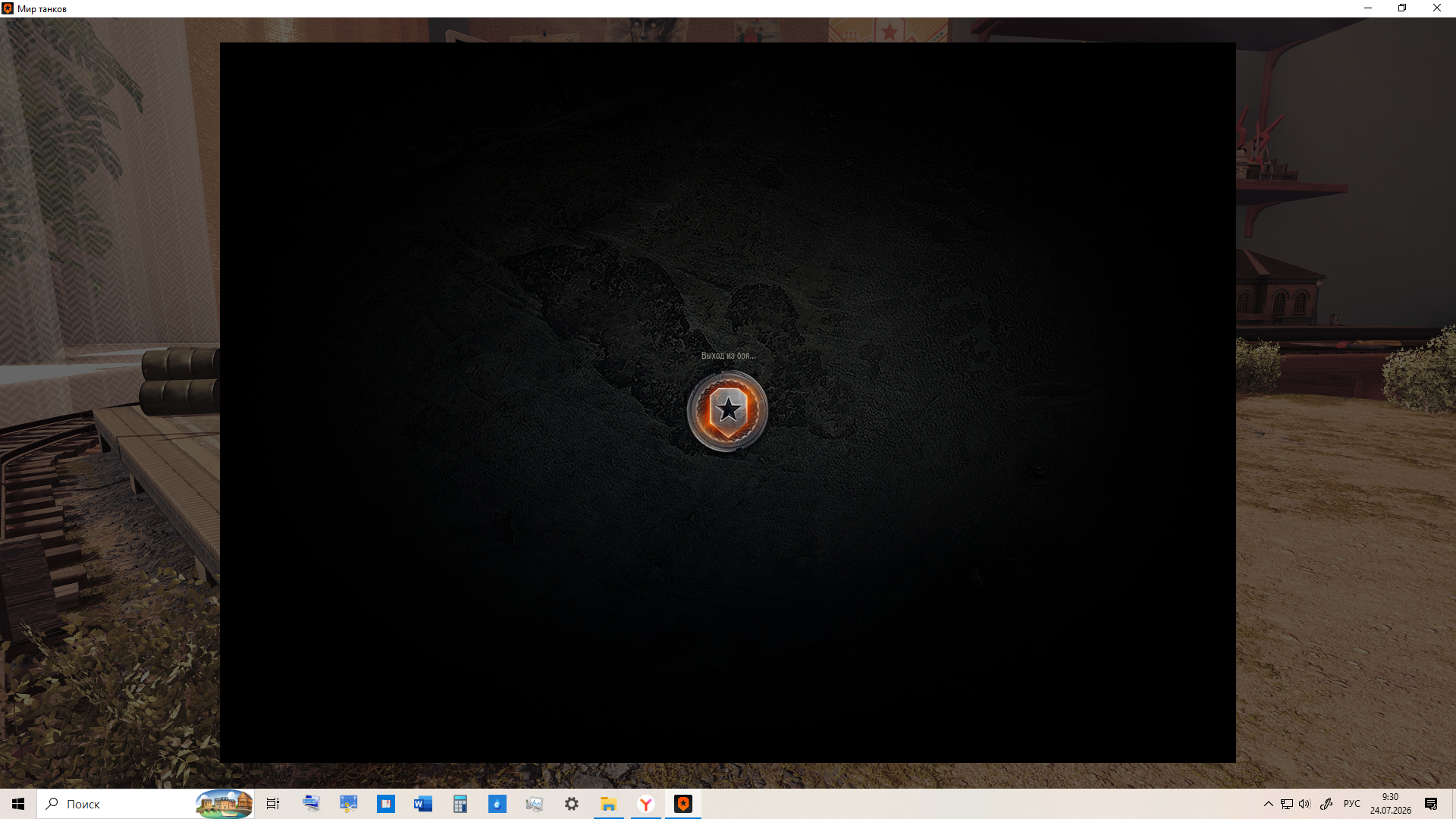This screenshot has height=819, width=1456.
Task: Click the Выход из боя... status text
Action: coord(728,356)
